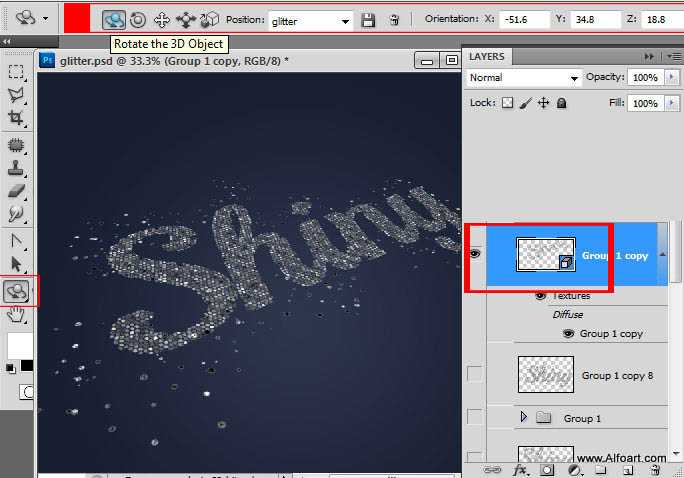684x478 pixels.
Task: Click the black background color swatch
Action: pos(27,365)
